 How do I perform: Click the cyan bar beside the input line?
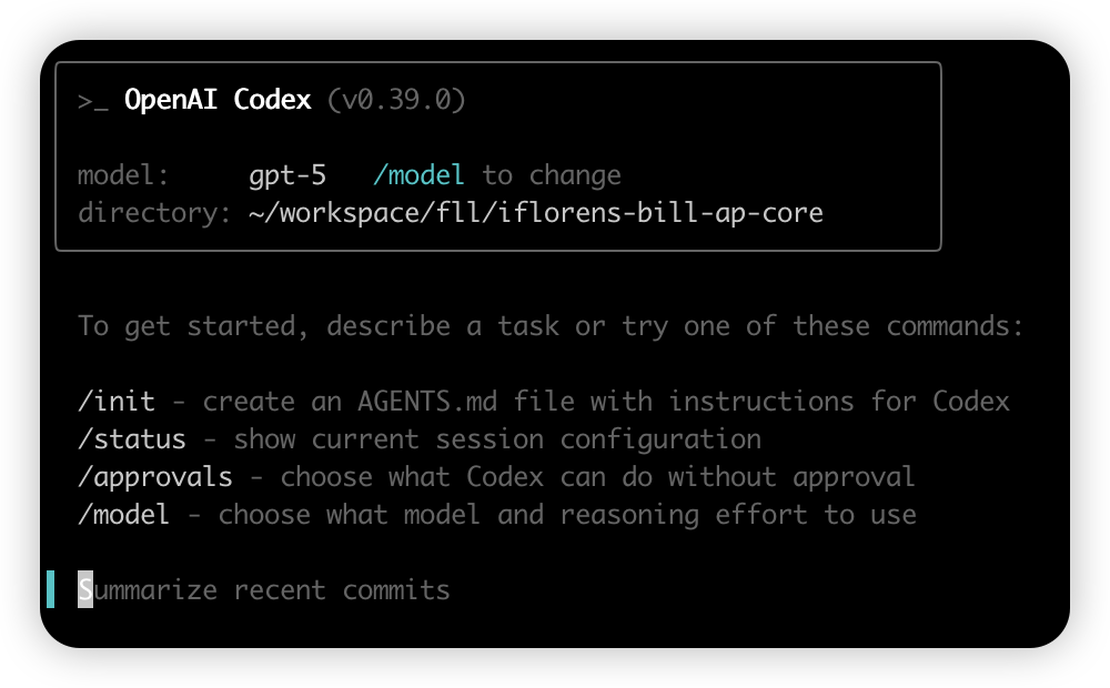[x=51, y=589]
